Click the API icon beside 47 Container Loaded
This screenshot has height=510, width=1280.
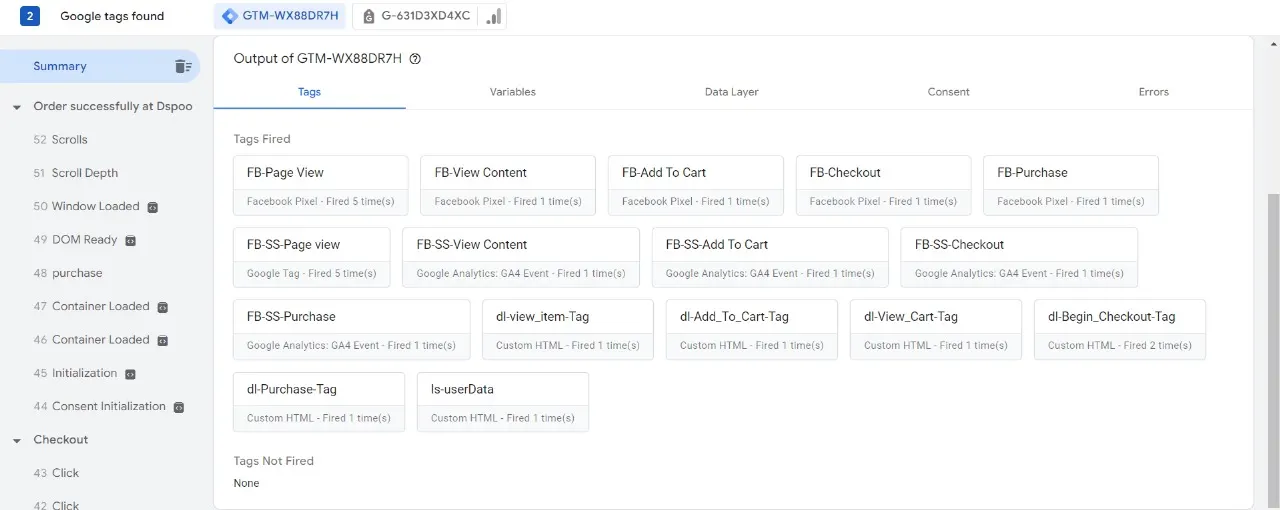[163, 307]
